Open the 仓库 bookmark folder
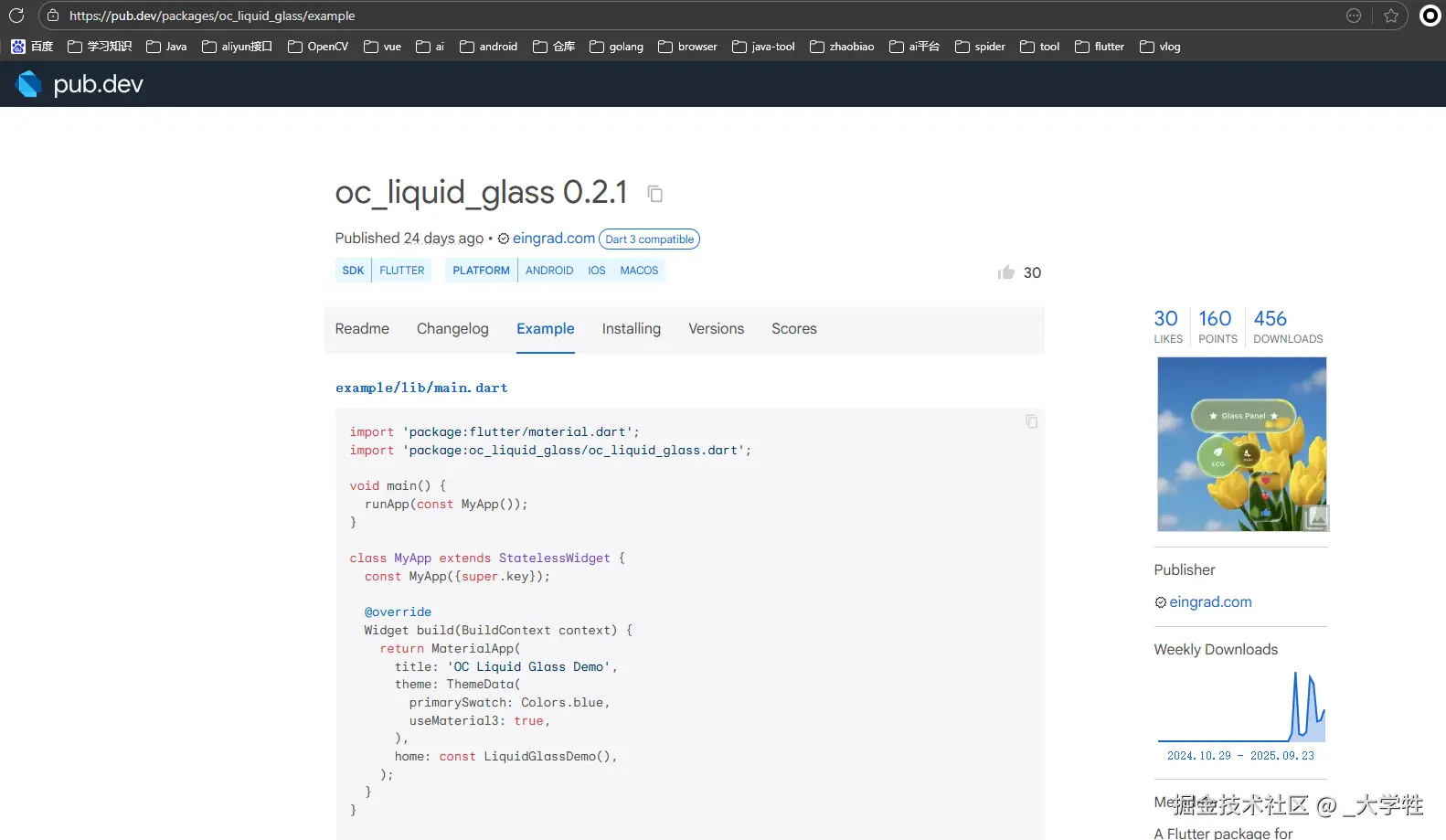 [554, 47]
